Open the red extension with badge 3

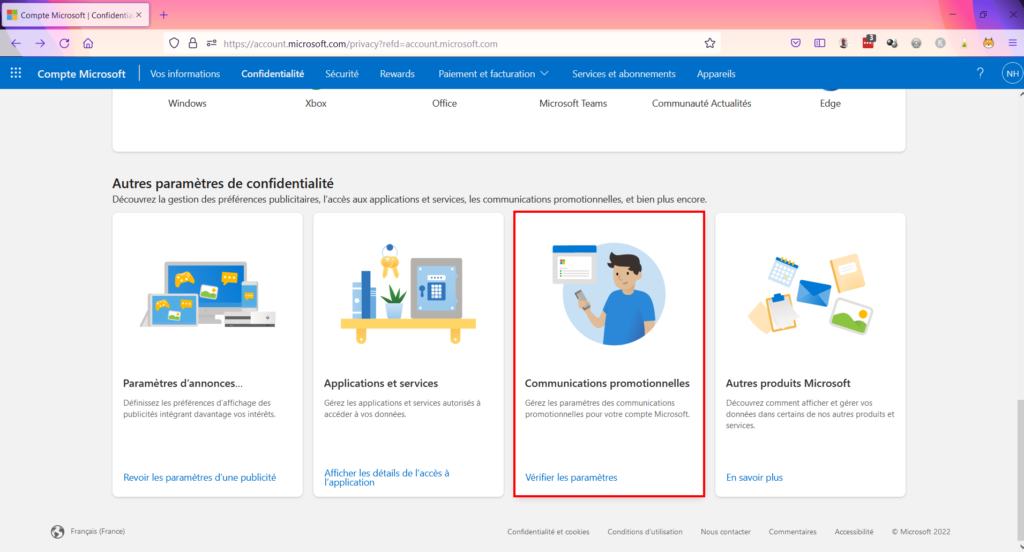click(868, 42)
